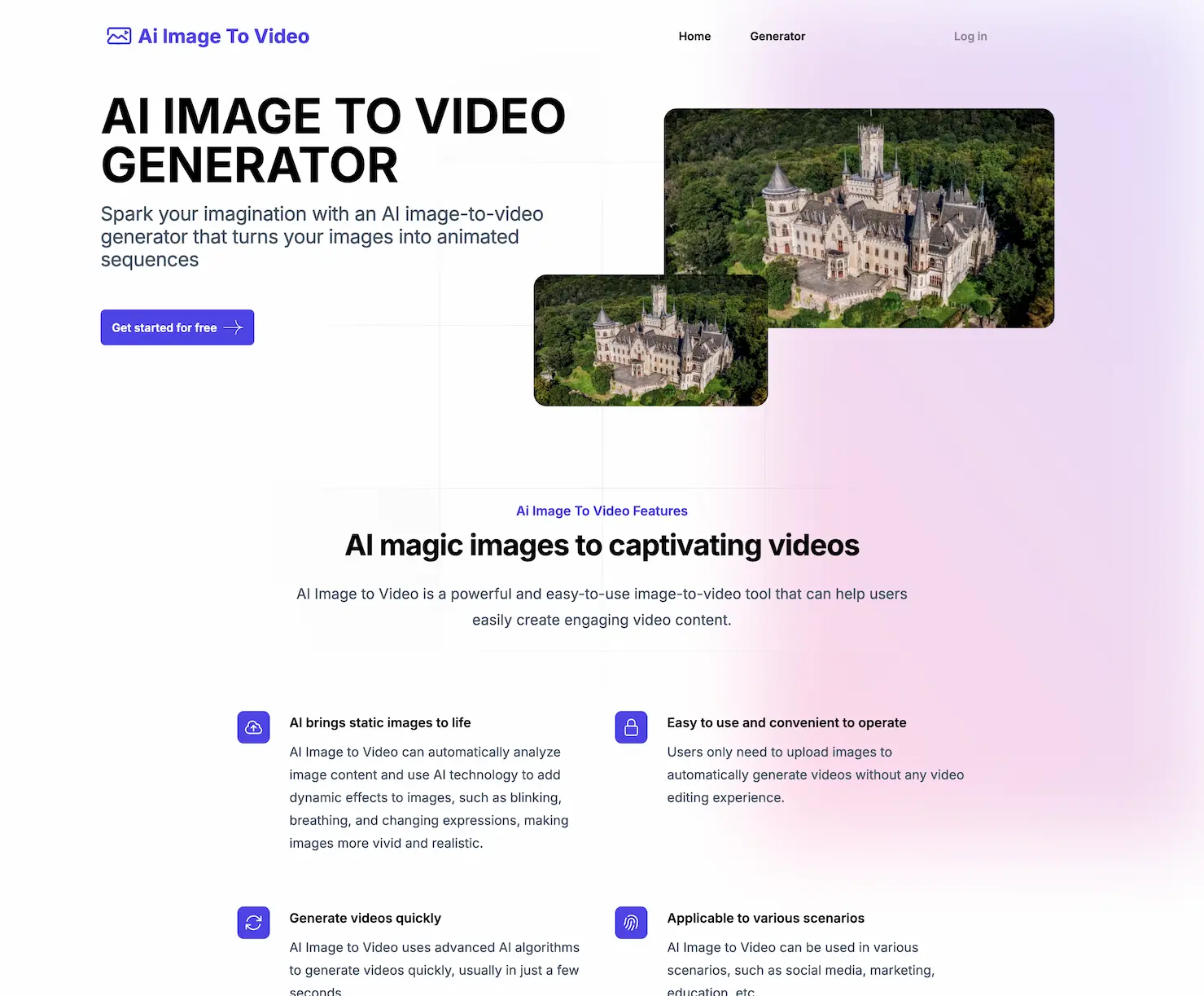Click the arrow inside Get started button

(x=233, y=327)
